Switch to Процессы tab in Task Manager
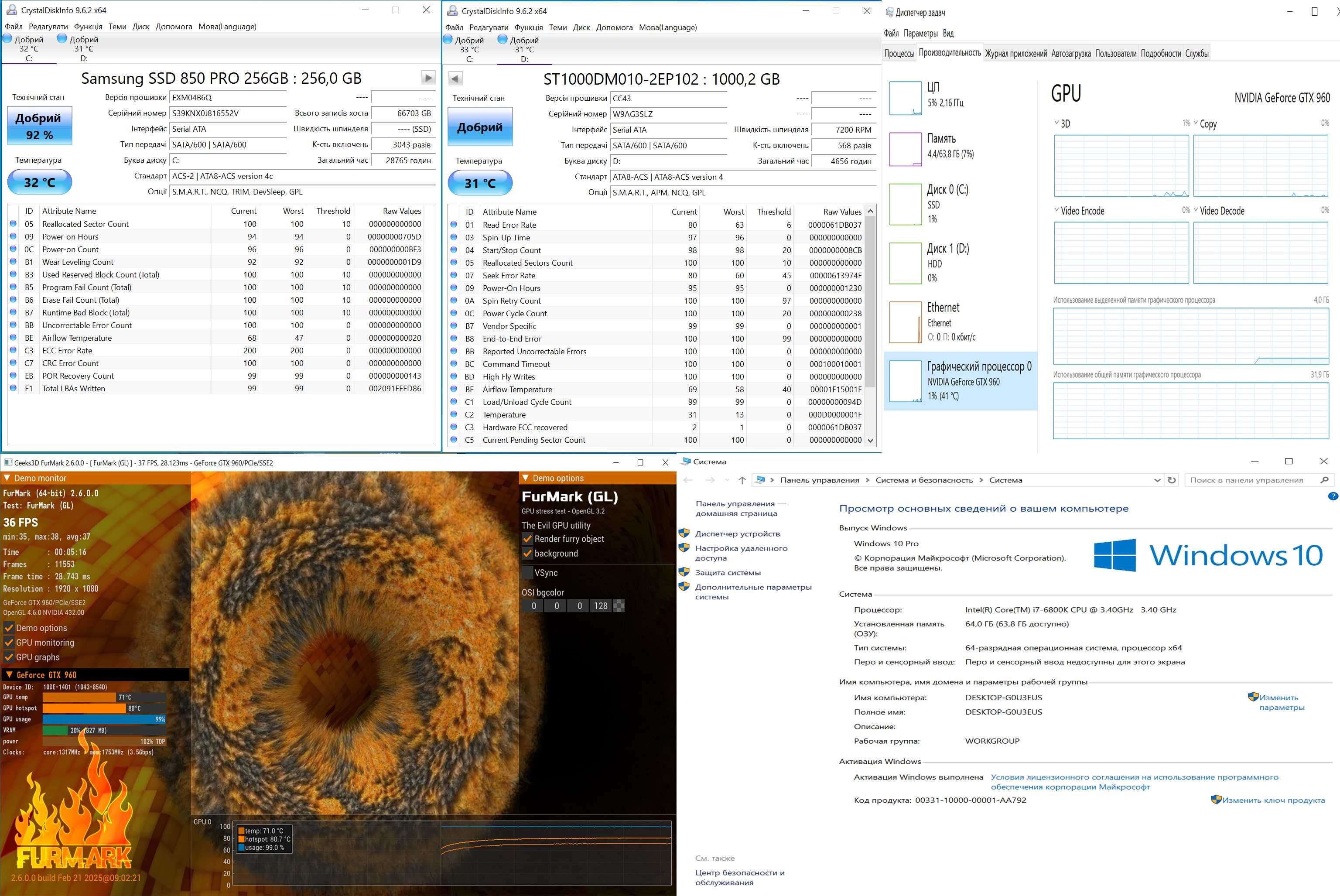The width and height of the screenshot is (1340, 896). point(899,53)
